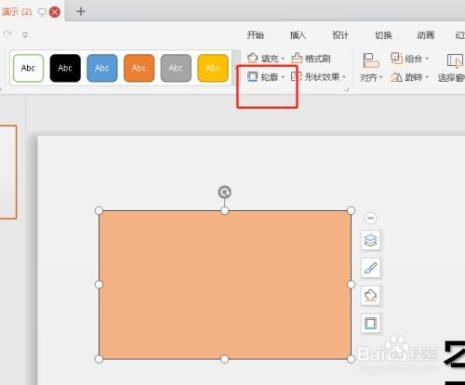Switch to the Insert (插入) tab
Image resolution: width=465 pixels, height=385 pixels.
[298, 35]
